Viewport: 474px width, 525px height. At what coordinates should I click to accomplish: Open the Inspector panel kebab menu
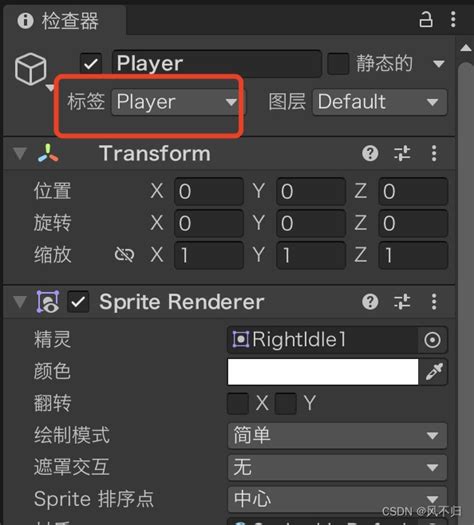click(453, 19)
